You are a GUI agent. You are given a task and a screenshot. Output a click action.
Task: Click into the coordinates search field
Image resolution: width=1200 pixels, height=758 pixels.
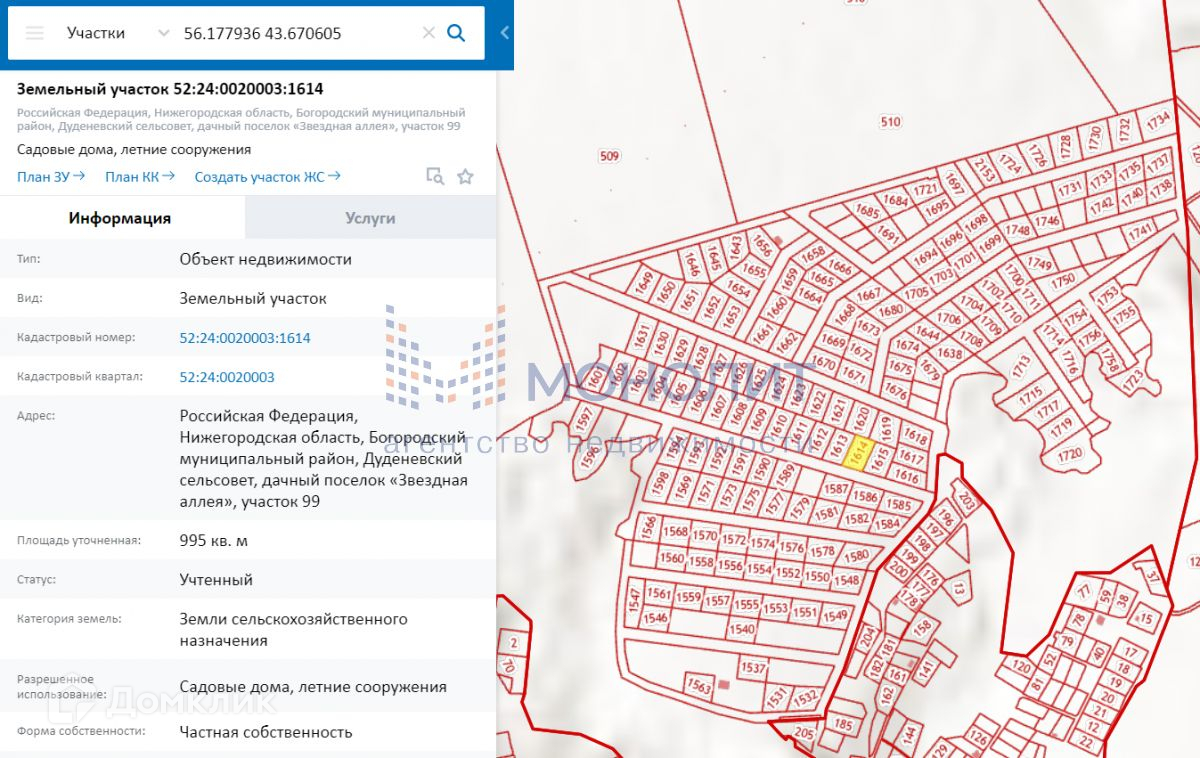pyautogui.click(x=295, y=33)
